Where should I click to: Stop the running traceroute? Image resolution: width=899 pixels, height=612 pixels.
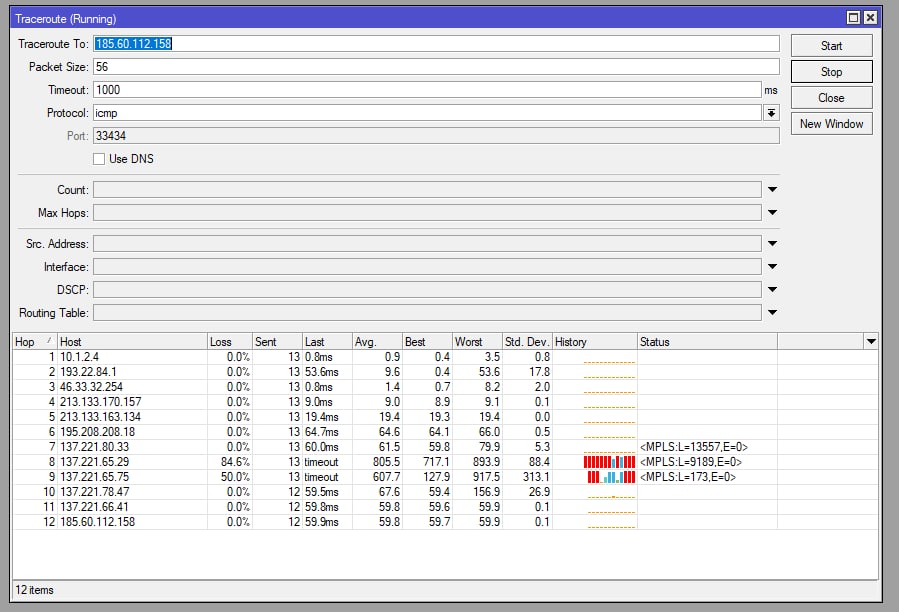click(x=831, y=72)
